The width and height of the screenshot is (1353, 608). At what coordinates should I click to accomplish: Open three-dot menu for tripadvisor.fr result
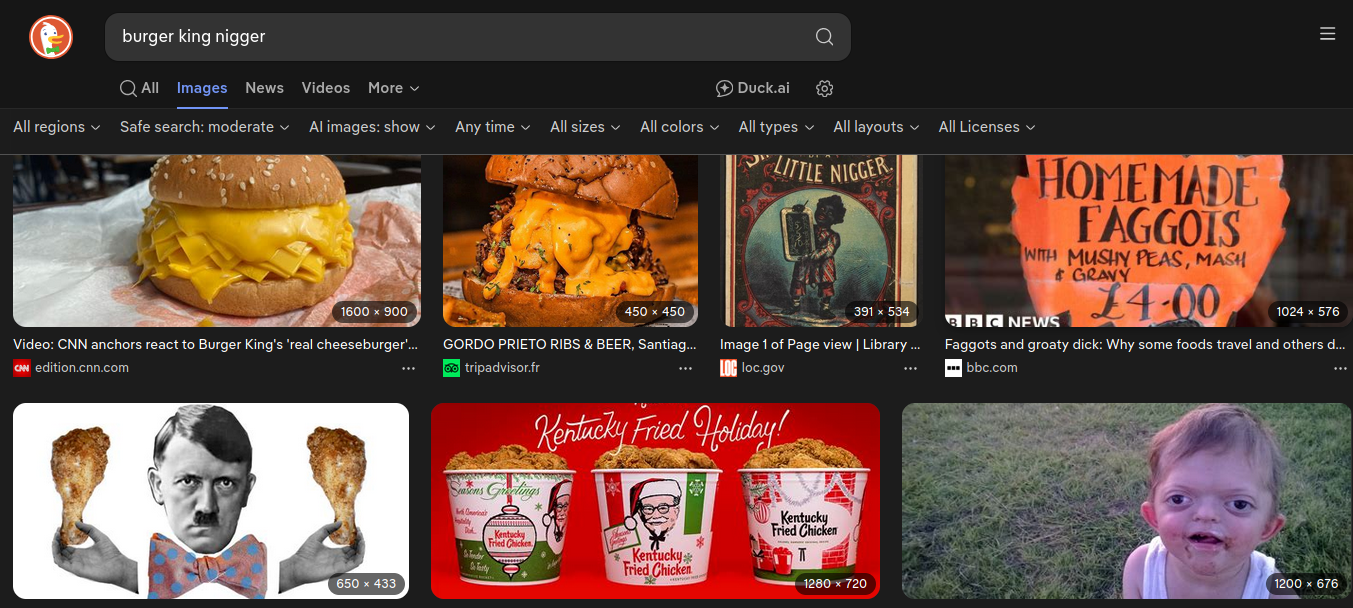click(685, 368)
